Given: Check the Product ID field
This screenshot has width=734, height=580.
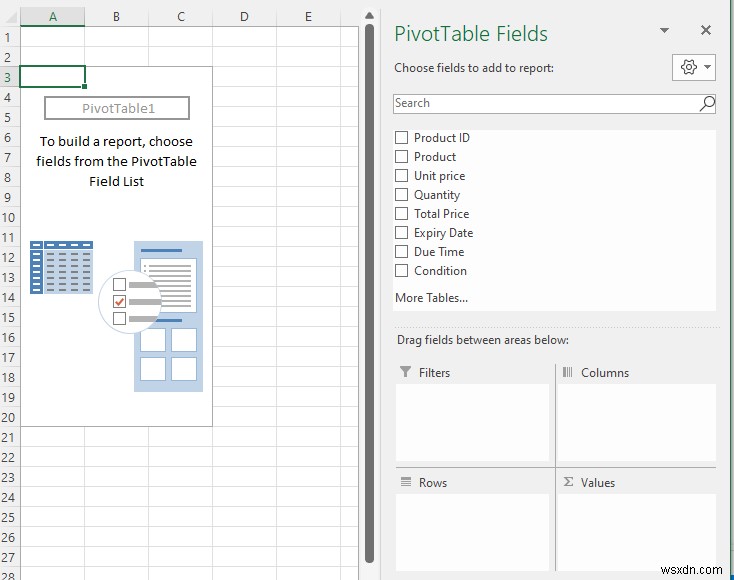Looking at the screenshot, I should pyautogui.click(x=401, y=138).
